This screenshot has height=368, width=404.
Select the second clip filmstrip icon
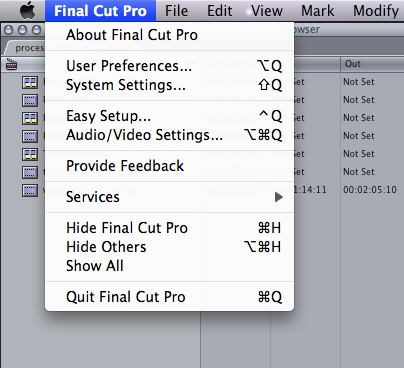coord(30,100)
